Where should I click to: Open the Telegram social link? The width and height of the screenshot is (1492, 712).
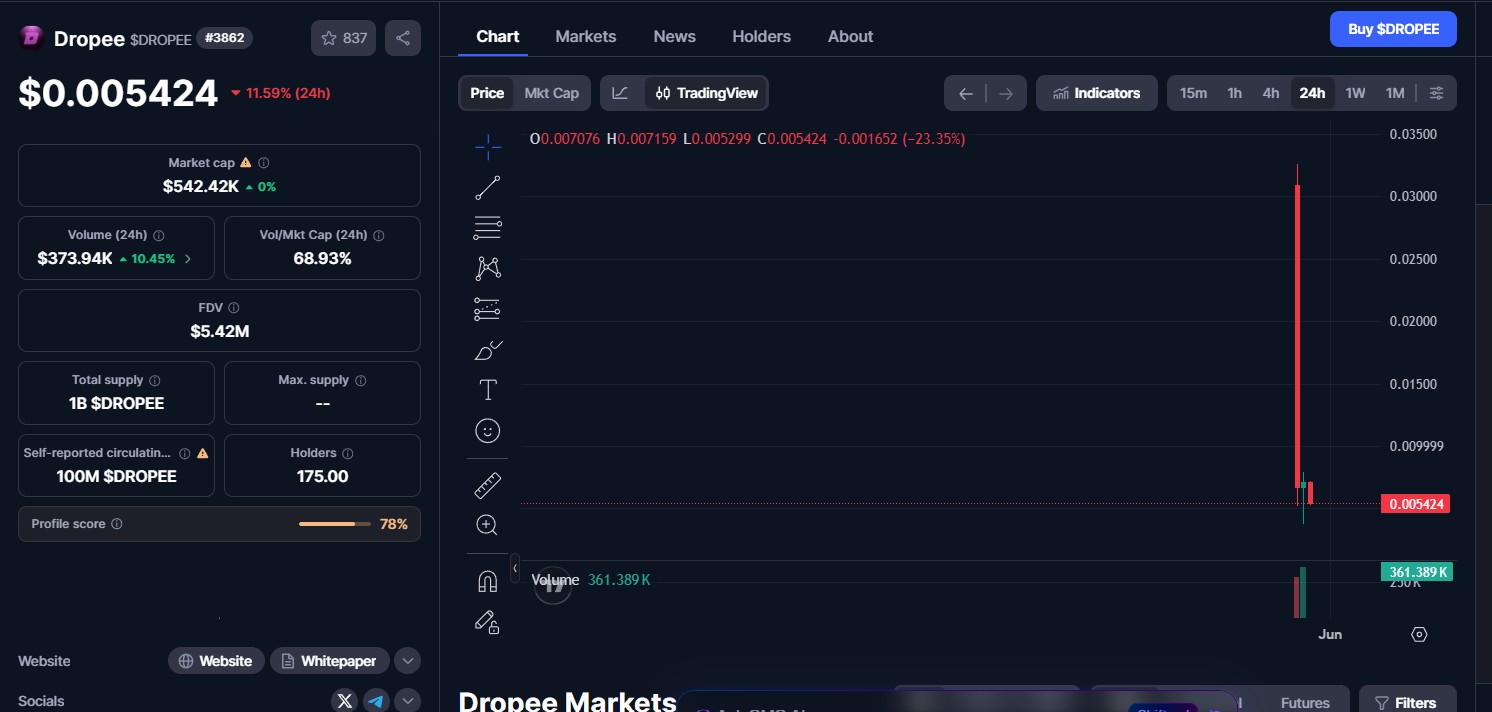[376, 701]
